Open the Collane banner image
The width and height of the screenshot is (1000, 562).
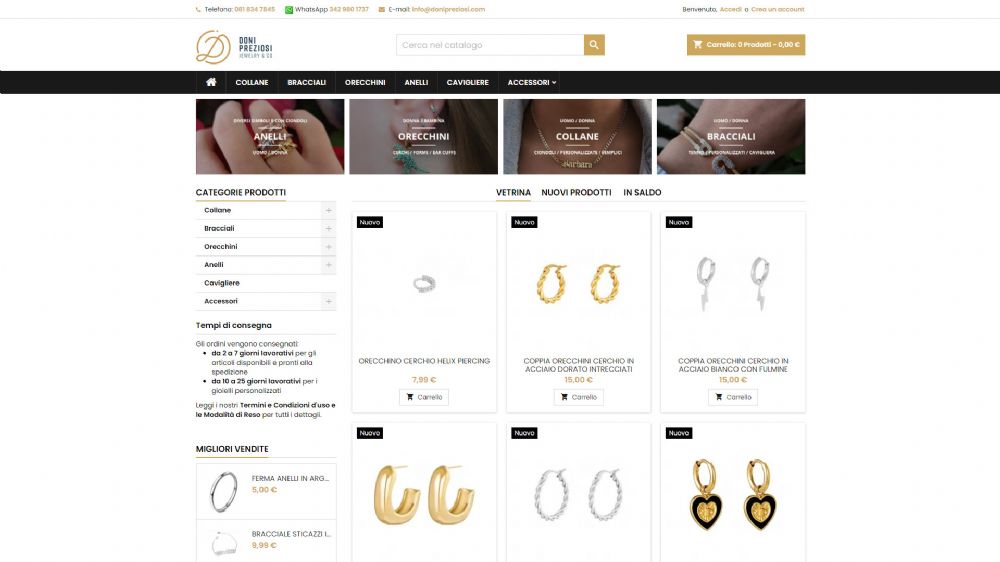[x=577, y=137]
